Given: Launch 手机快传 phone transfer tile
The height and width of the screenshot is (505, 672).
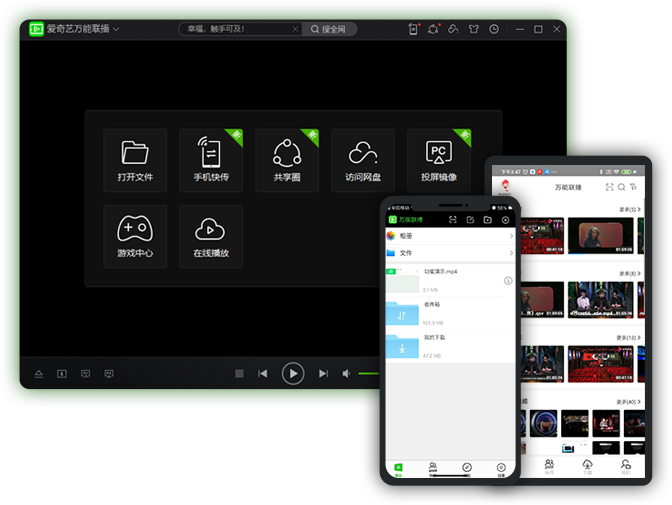Looking at the screenshot, I should 211,160.
